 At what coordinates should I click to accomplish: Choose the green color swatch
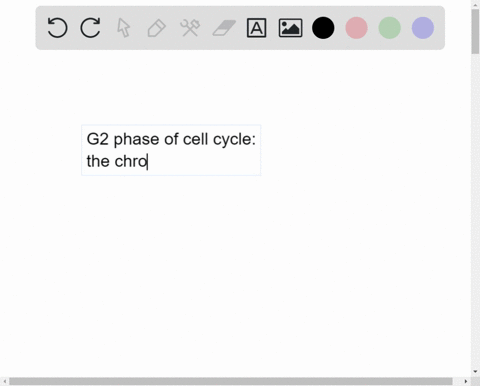(x=390, y=28)
